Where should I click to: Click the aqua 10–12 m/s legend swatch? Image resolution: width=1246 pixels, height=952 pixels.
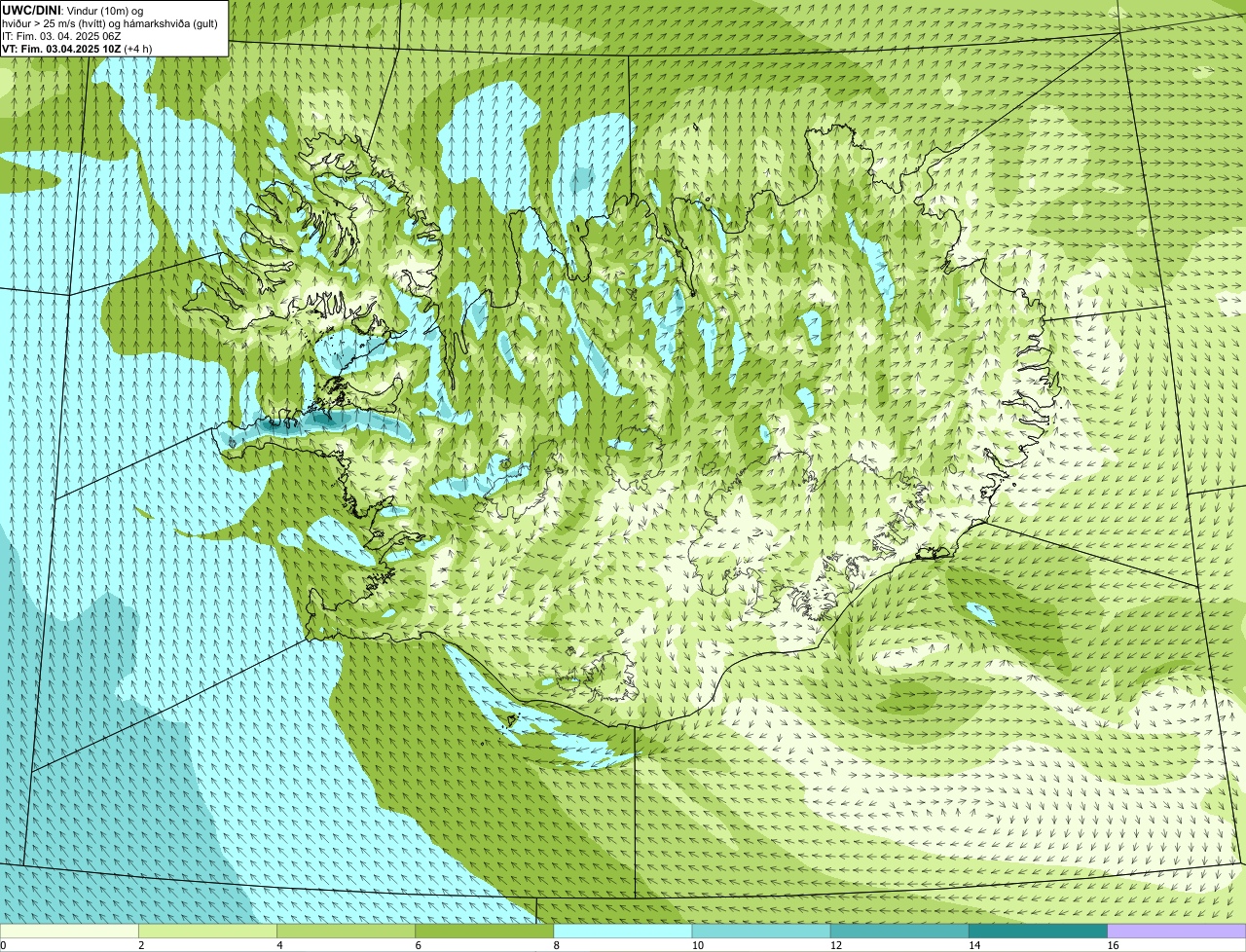(761, 932)
